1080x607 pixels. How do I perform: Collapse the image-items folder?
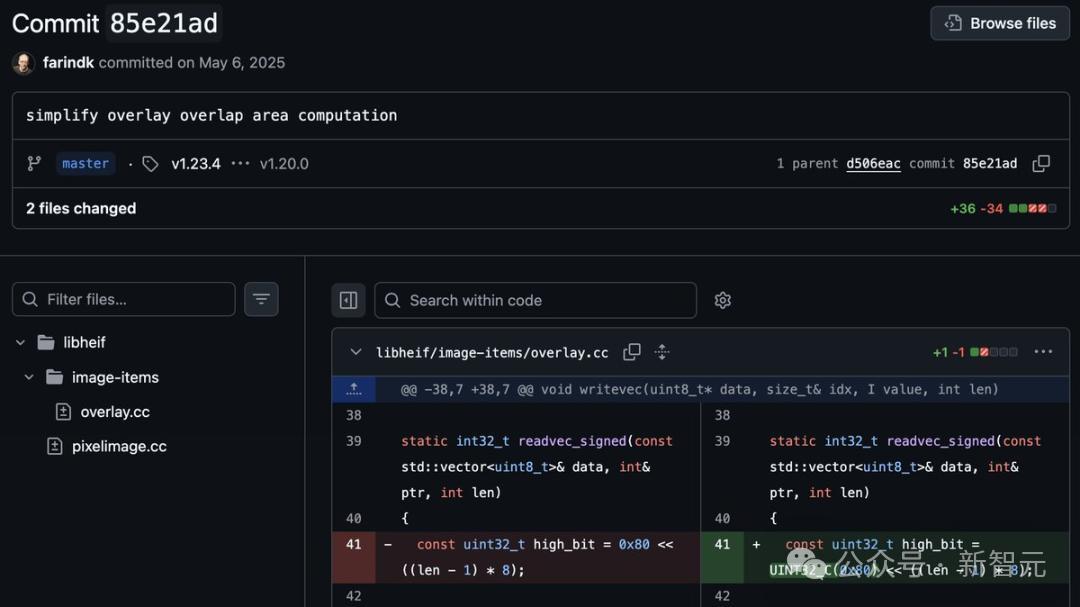pyautogui.click(x=29, y=377)
